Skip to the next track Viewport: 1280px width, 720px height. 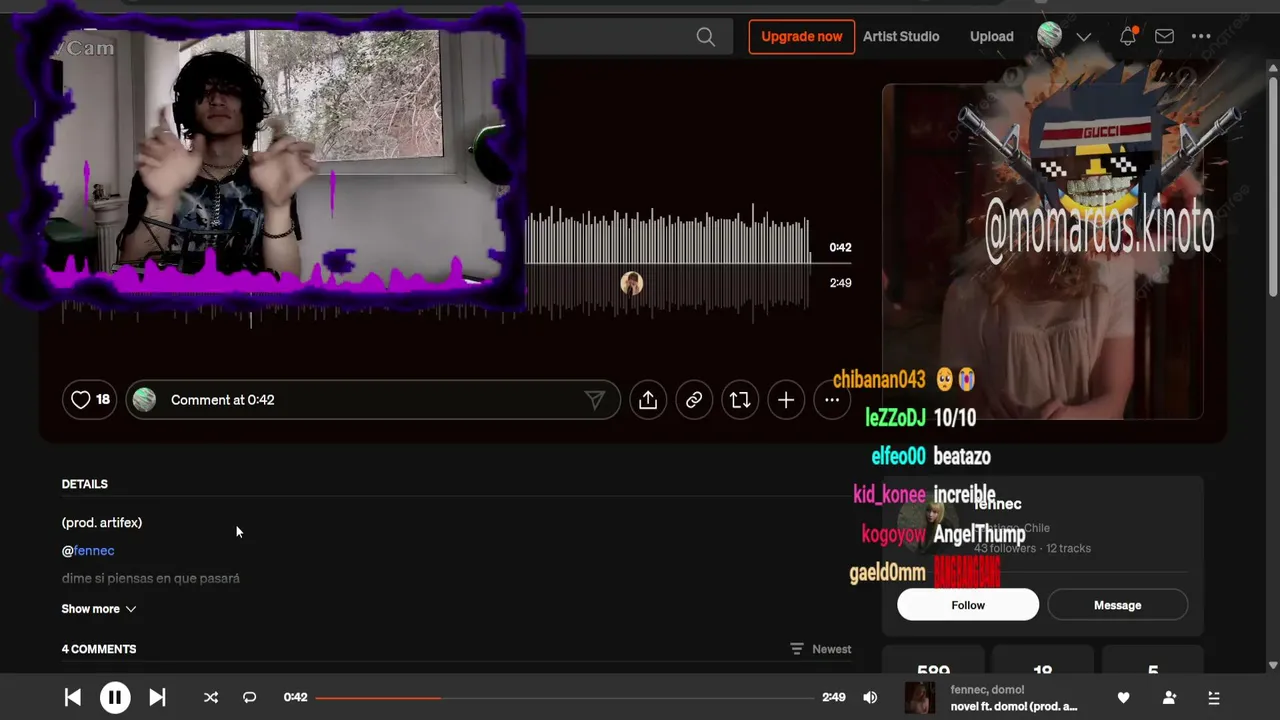(157, 698)
